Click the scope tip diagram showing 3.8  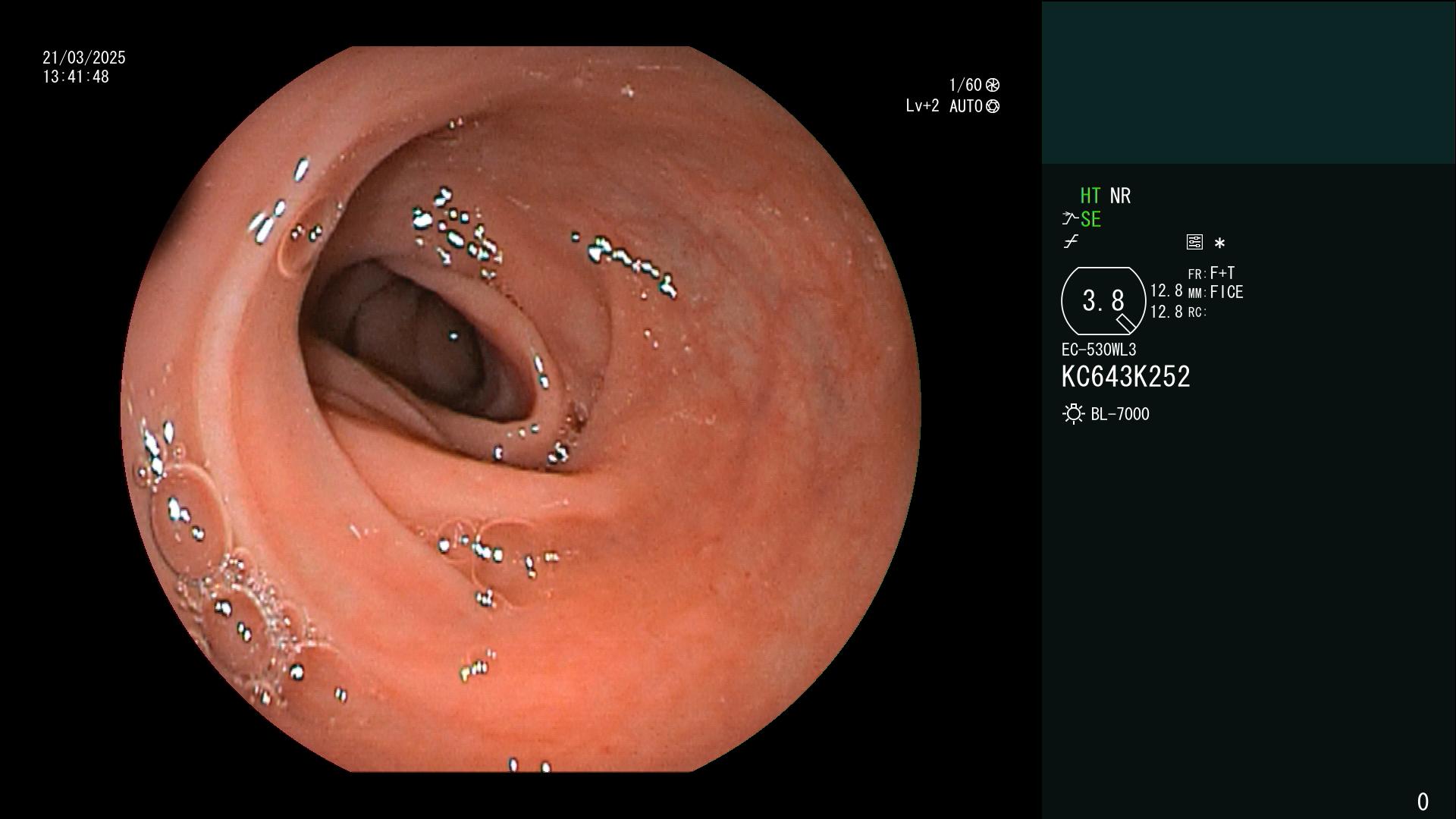click(1103, 301)
